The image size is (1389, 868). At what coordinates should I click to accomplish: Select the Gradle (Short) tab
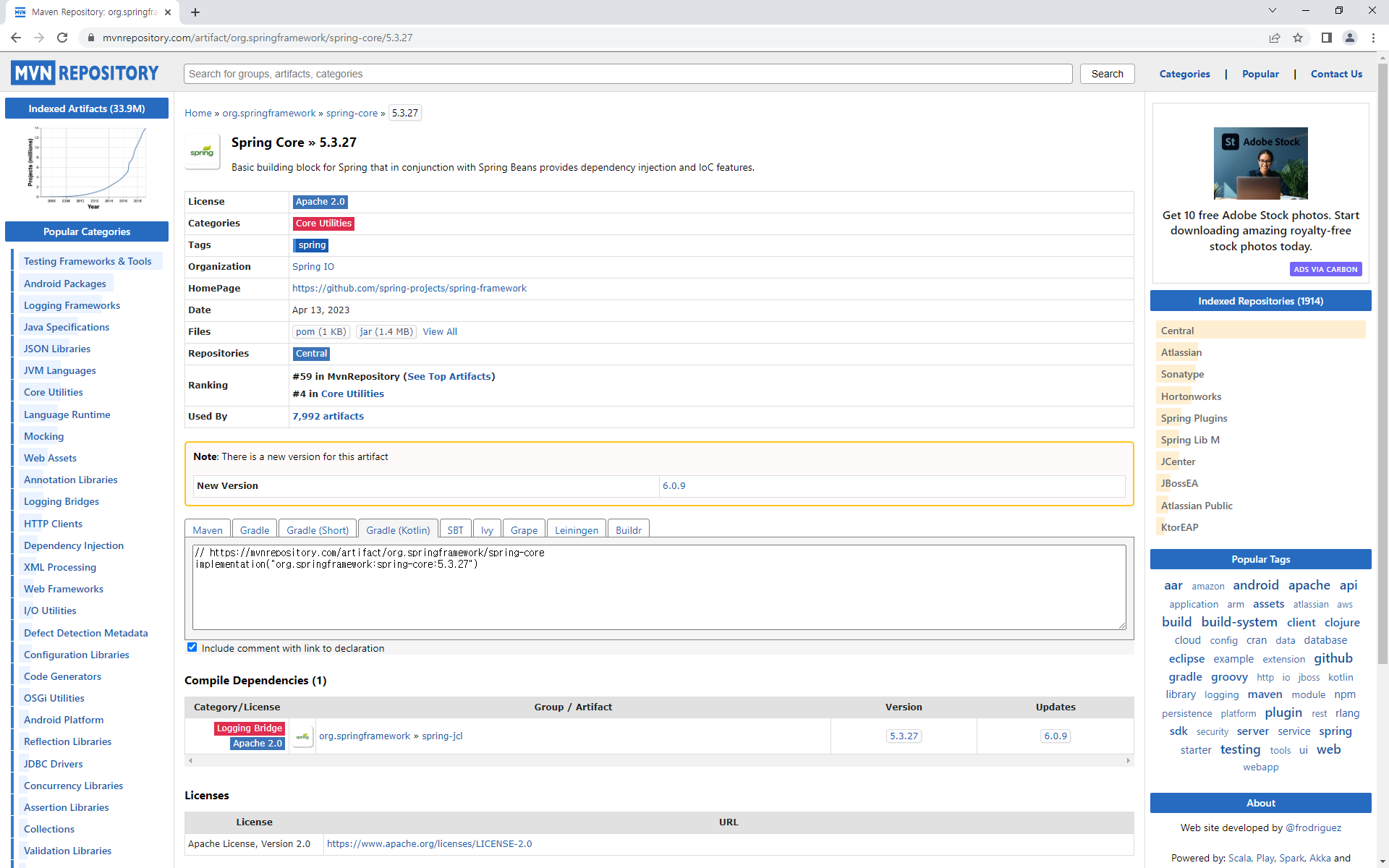(x=318, y=530)
